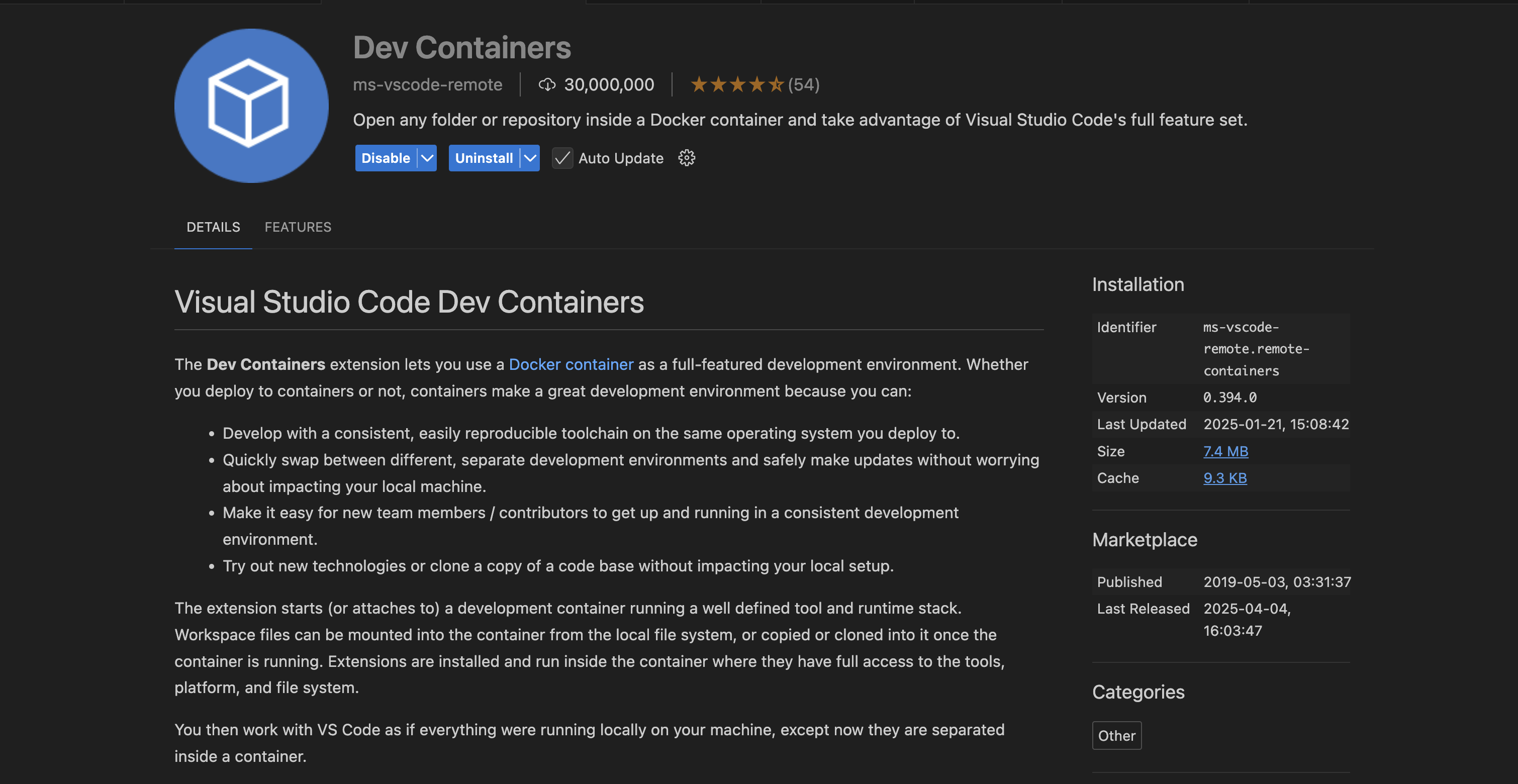
Task: Toggle the Auto Update checkbox
Action: tap(562, 158)
